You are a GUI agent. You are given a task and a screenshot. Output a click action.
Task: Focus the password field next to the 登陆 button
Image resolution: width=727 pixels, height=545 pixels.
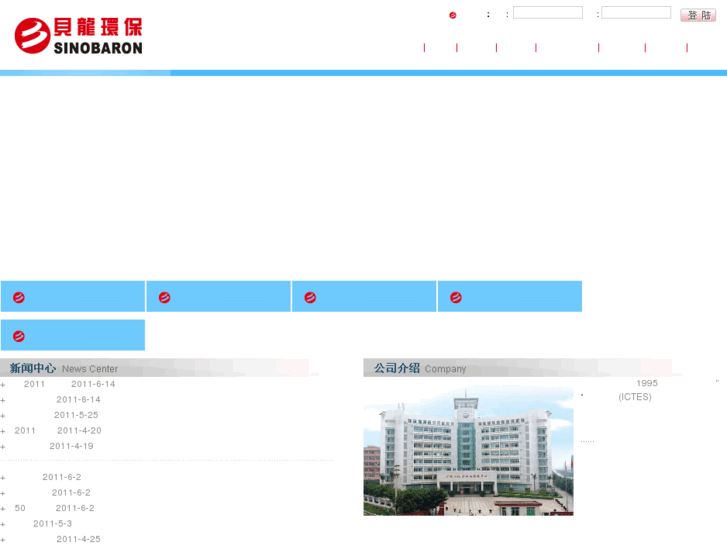coord(636,13)
